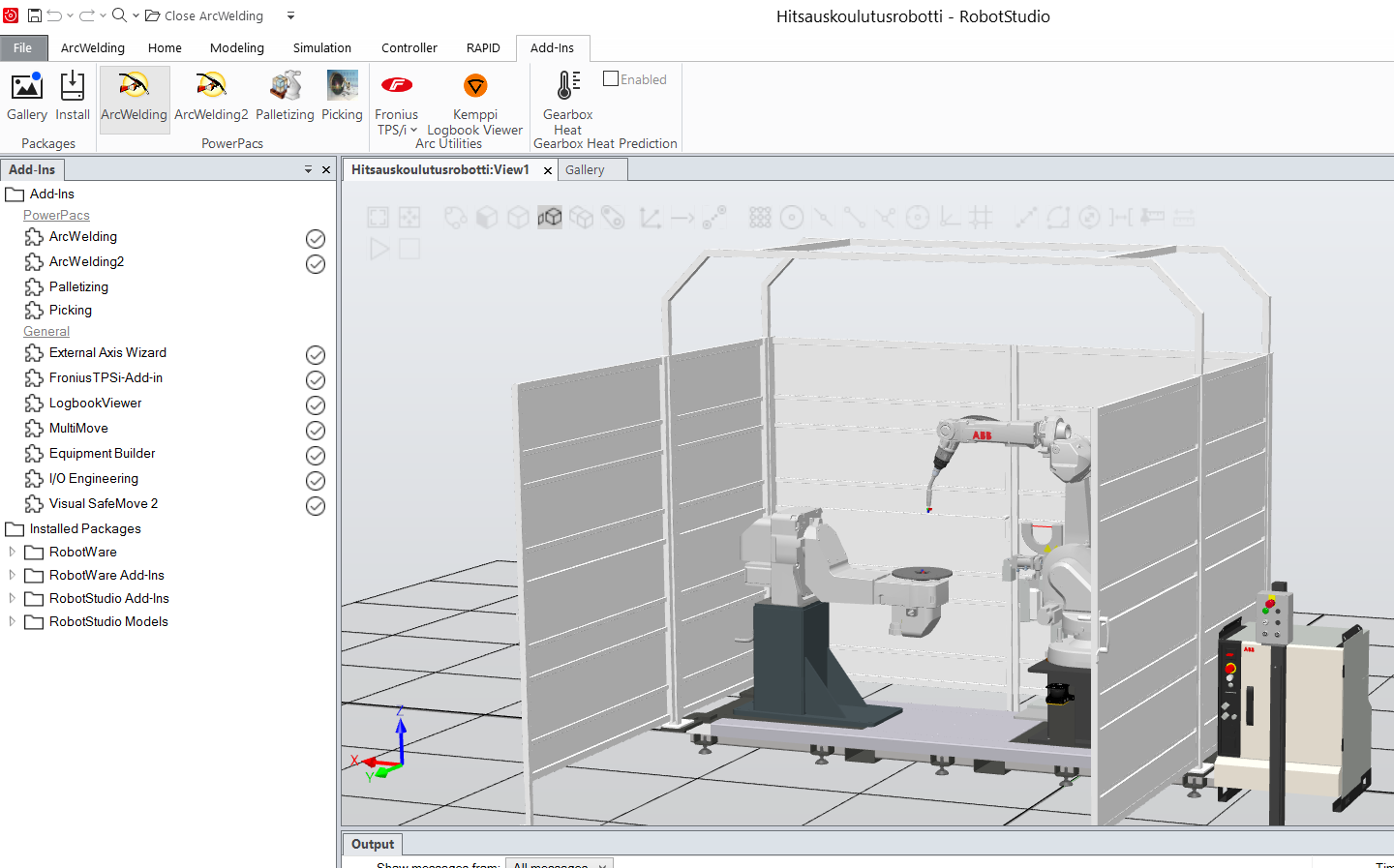This screenshot has width=1394, height=868.
Task: Close the Add-Ins side panel
Action: click(326, 169)
